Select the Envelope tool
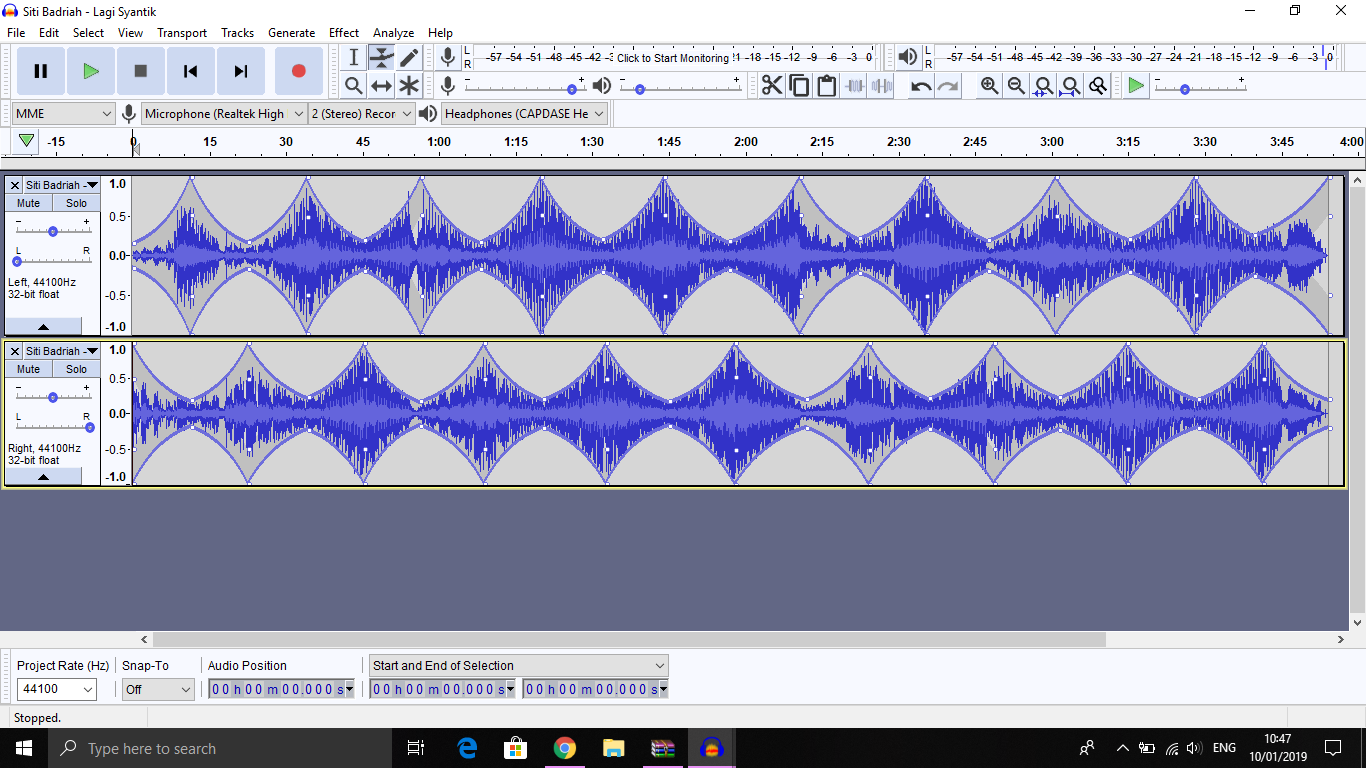This screenshot has height=768, width=1366. click(x=381, y=58)
